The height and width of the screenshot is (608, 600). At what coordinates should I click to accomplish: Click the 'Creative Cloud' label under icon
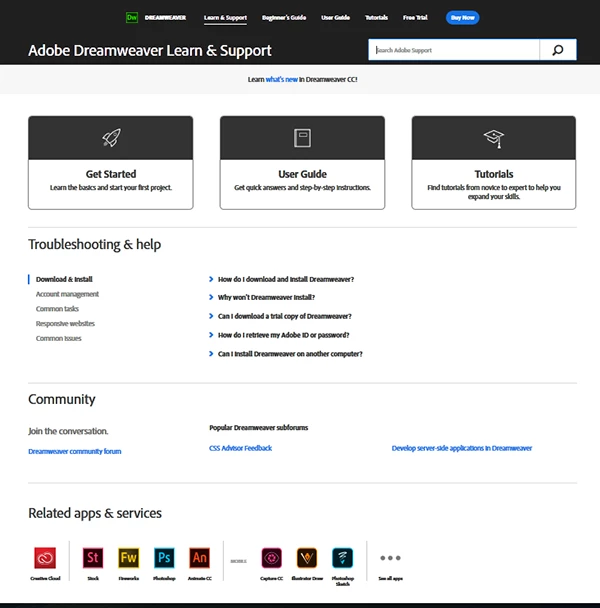pyautogui.click(x=45, y=579)
